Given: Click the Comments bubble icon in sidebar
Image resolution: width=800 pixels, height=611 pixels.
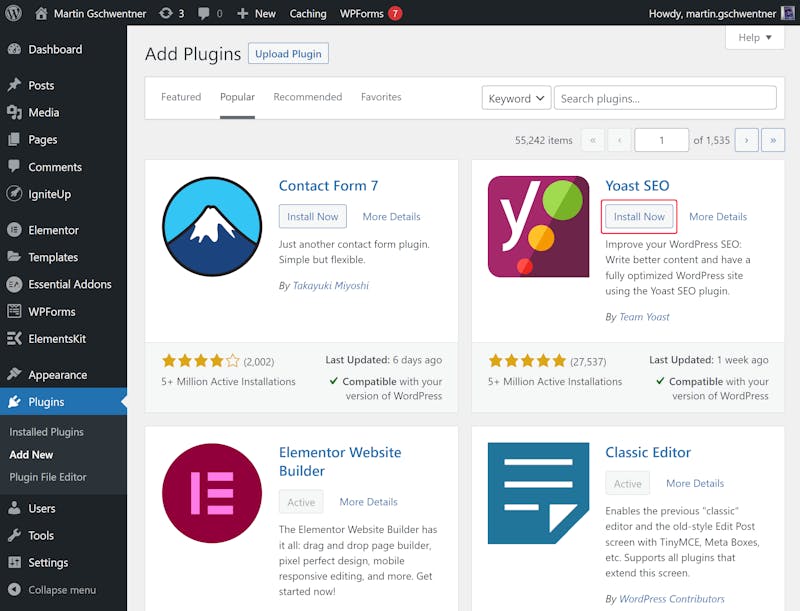Looking at the screenshot, I should click(14, 166).
